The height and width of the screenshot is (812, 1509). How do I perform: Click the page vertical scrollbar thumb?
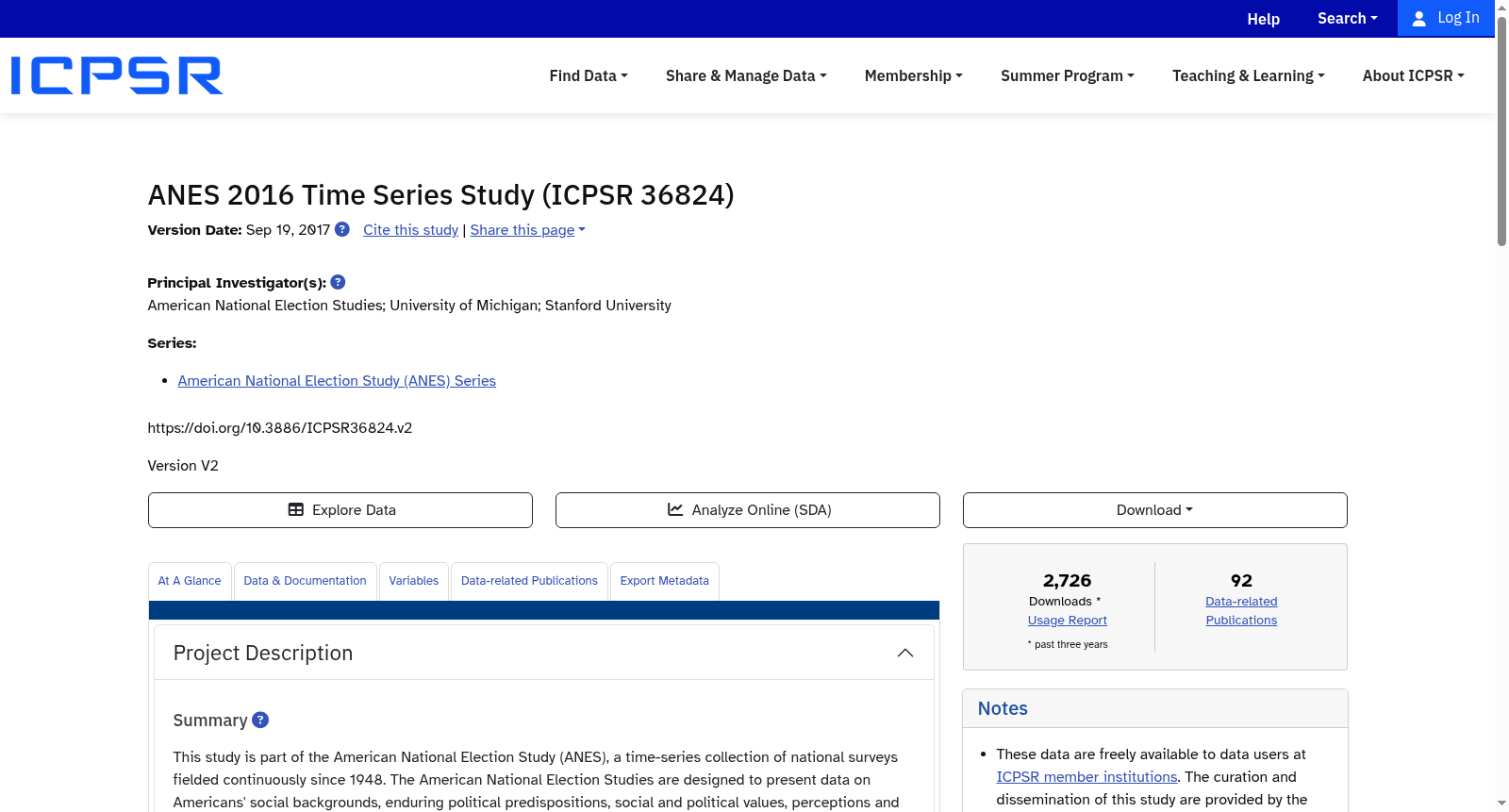(x=1501, y=132)
